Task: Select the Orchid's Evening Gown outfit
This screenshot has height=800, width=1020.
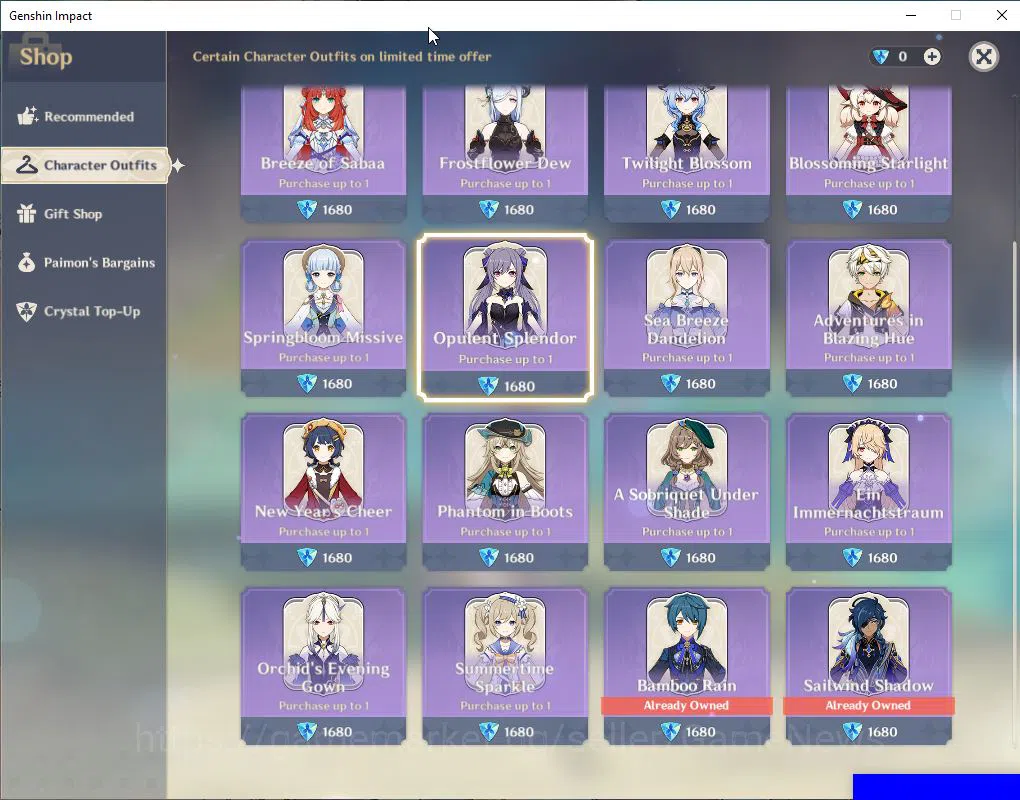Action: click(323, 665)
